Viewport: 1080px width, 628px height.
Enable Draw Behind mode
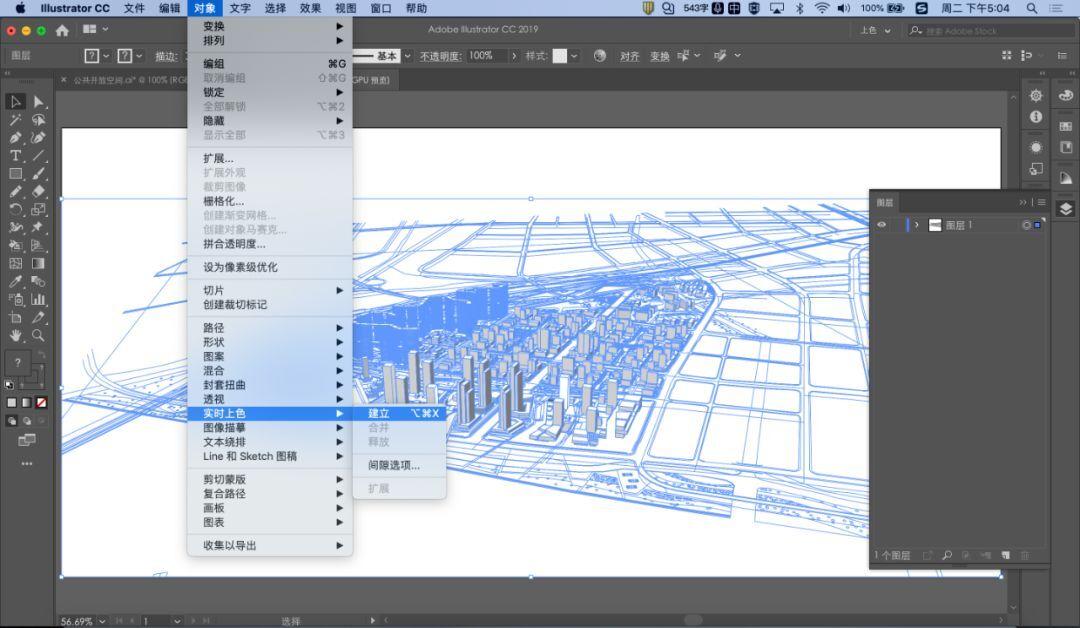(26, 421)
